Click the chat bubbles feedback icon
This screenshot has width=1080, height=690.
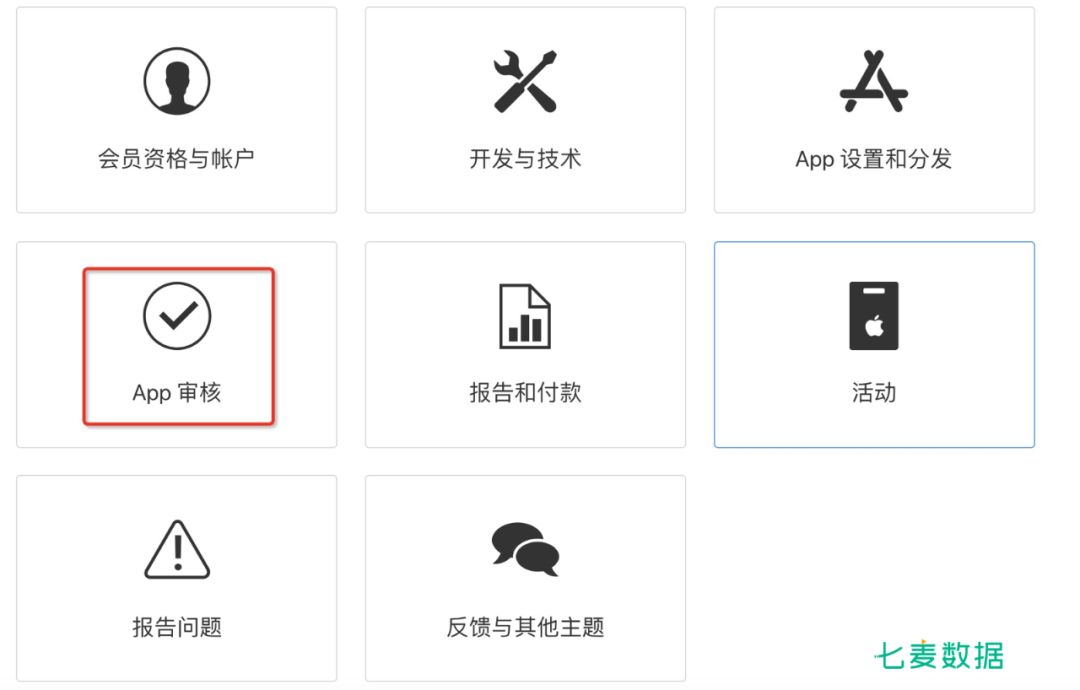525,549
